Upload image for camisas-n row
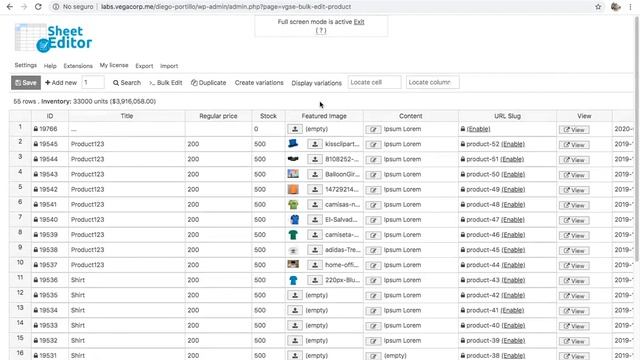Screen dimensions: 640x360 pyautogui.click(x=315, y=204)
